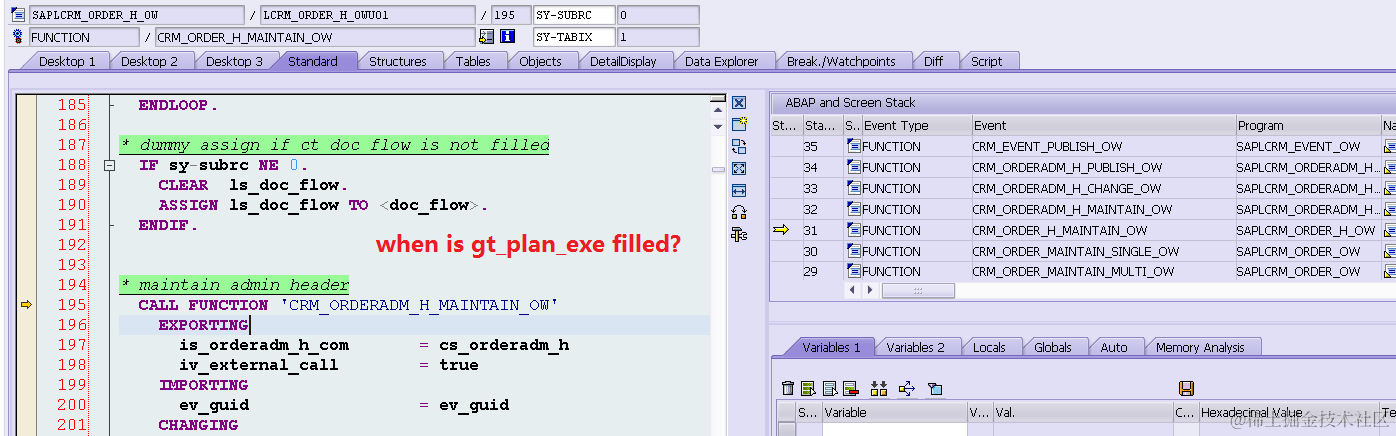1396x436 pixels.
Task: Click the tool settings icon beside editor
Action: [739, 234]
